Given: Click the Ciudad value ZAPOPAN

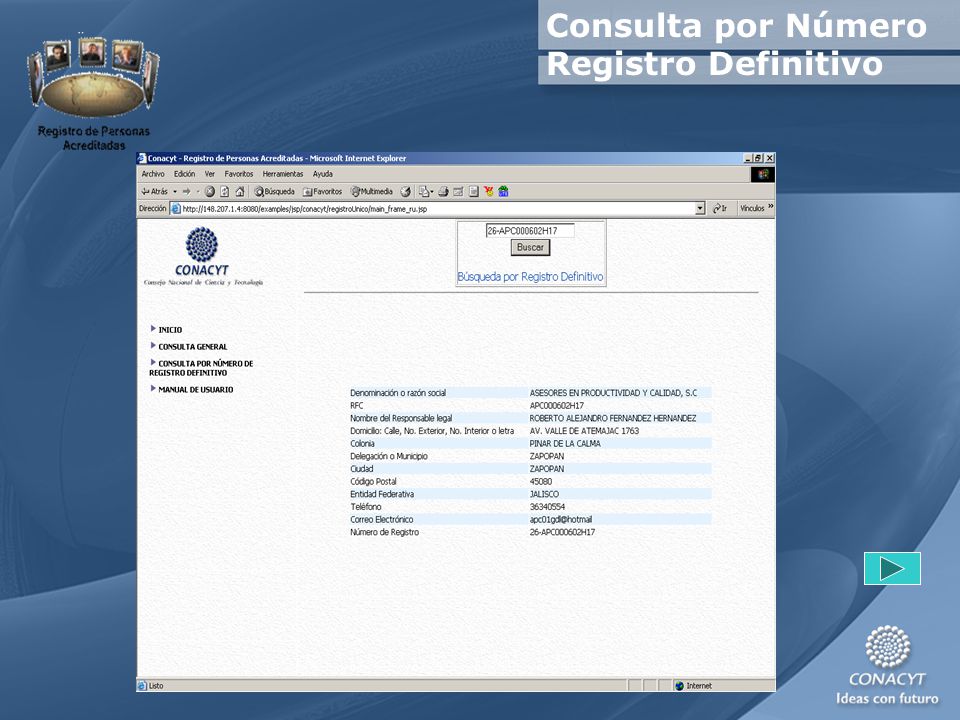Looking at the screenshot, I should pyautogui.click(x=547, y=469).
